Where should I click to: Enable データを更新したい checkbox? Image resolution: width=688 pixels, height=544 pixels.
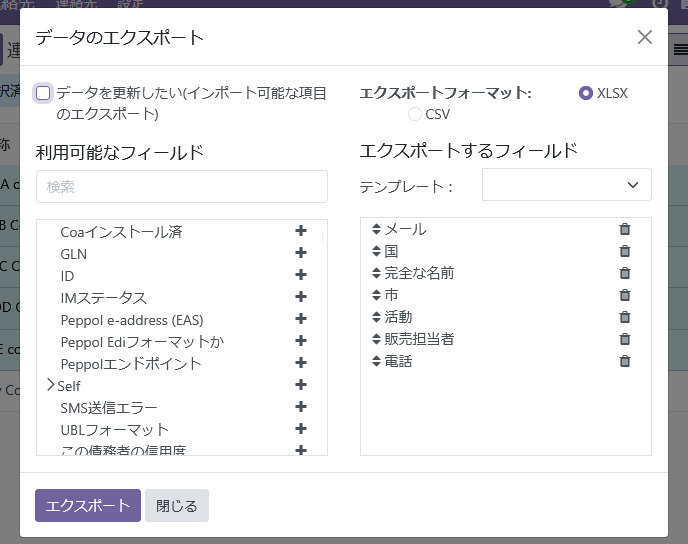tap(43, 93)
